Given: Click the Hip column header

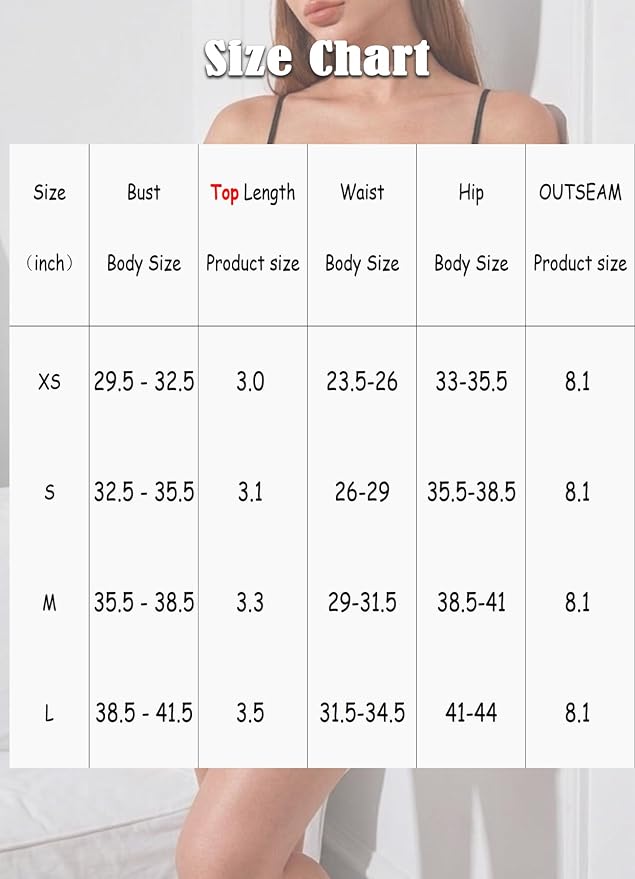Looking at the screenshot, I should [471, 193].
